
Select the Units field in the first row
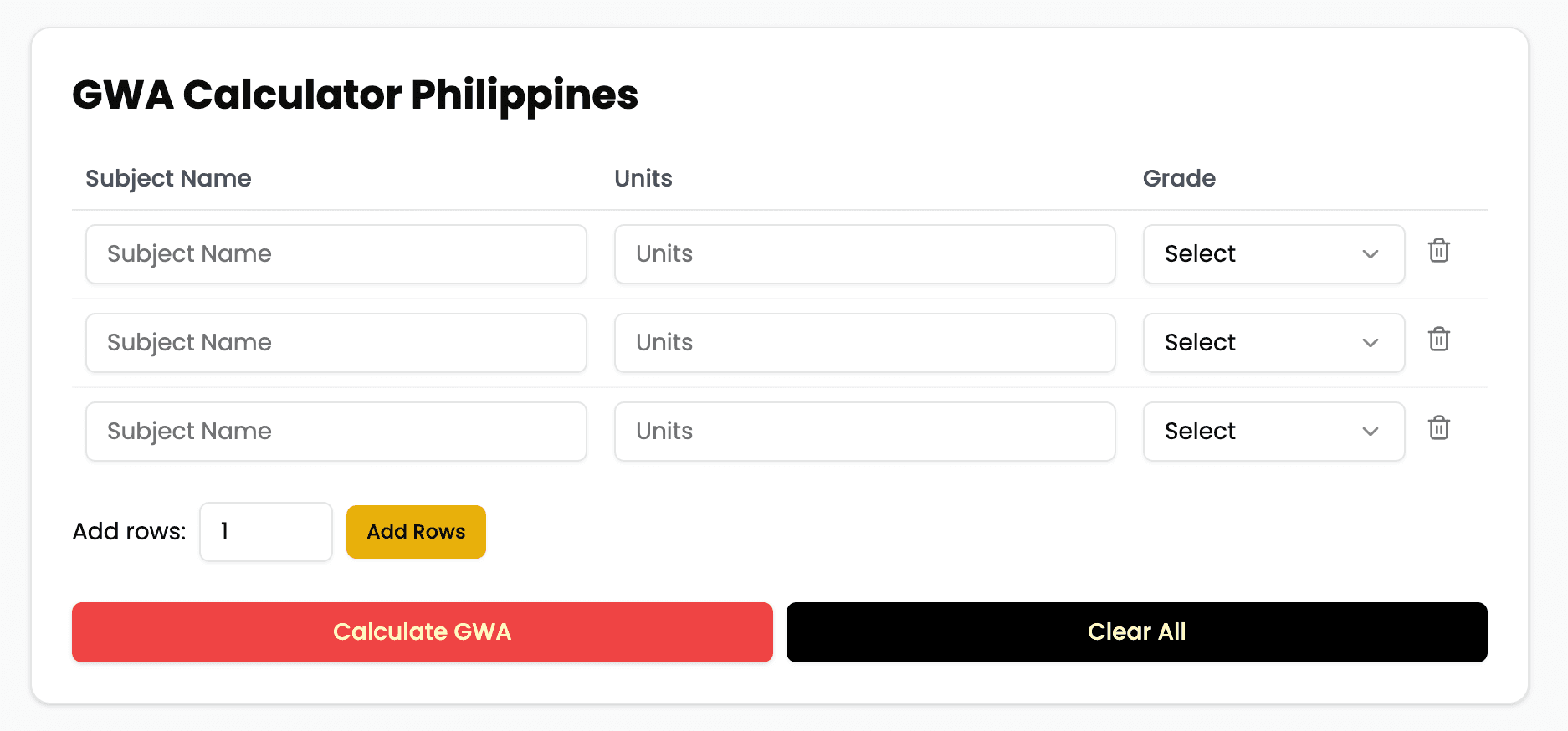coord(864,254)
